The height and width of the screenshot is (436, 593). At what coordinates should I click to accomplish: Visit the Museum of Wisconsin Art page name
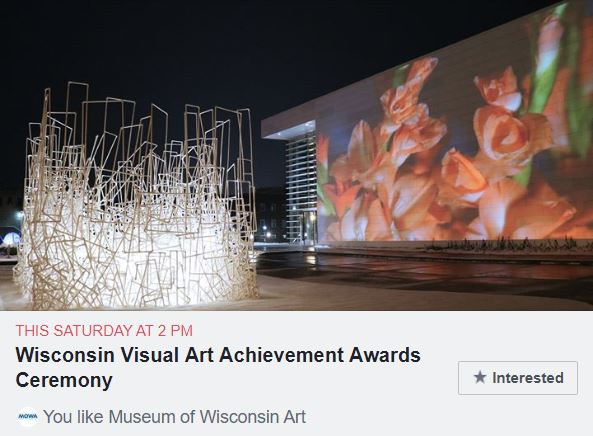[x=207, y=417]
